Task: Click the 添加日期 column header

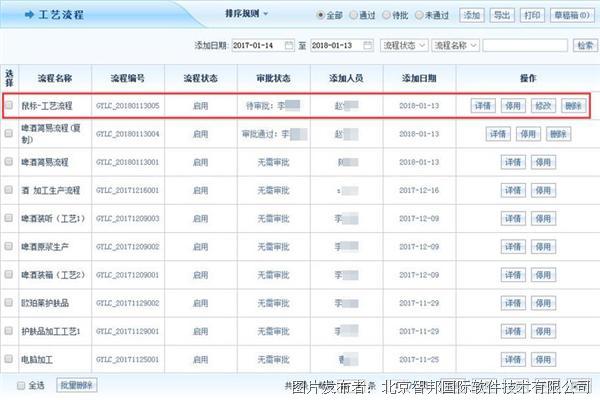Action: coord(419,78)
